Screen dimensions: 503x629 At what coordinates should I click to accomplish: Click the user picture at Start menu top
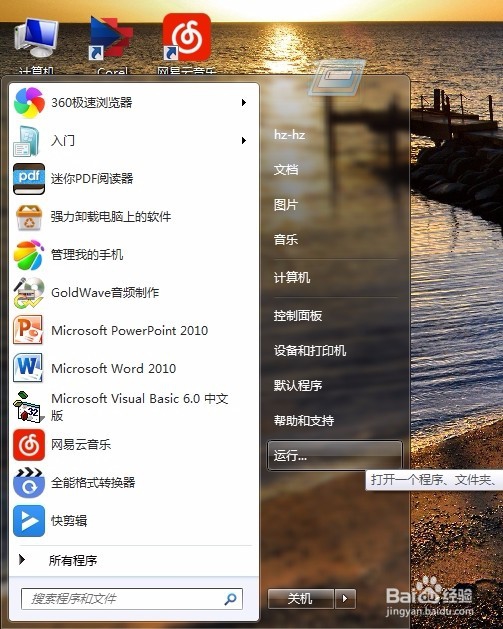[x=337, y=77]
